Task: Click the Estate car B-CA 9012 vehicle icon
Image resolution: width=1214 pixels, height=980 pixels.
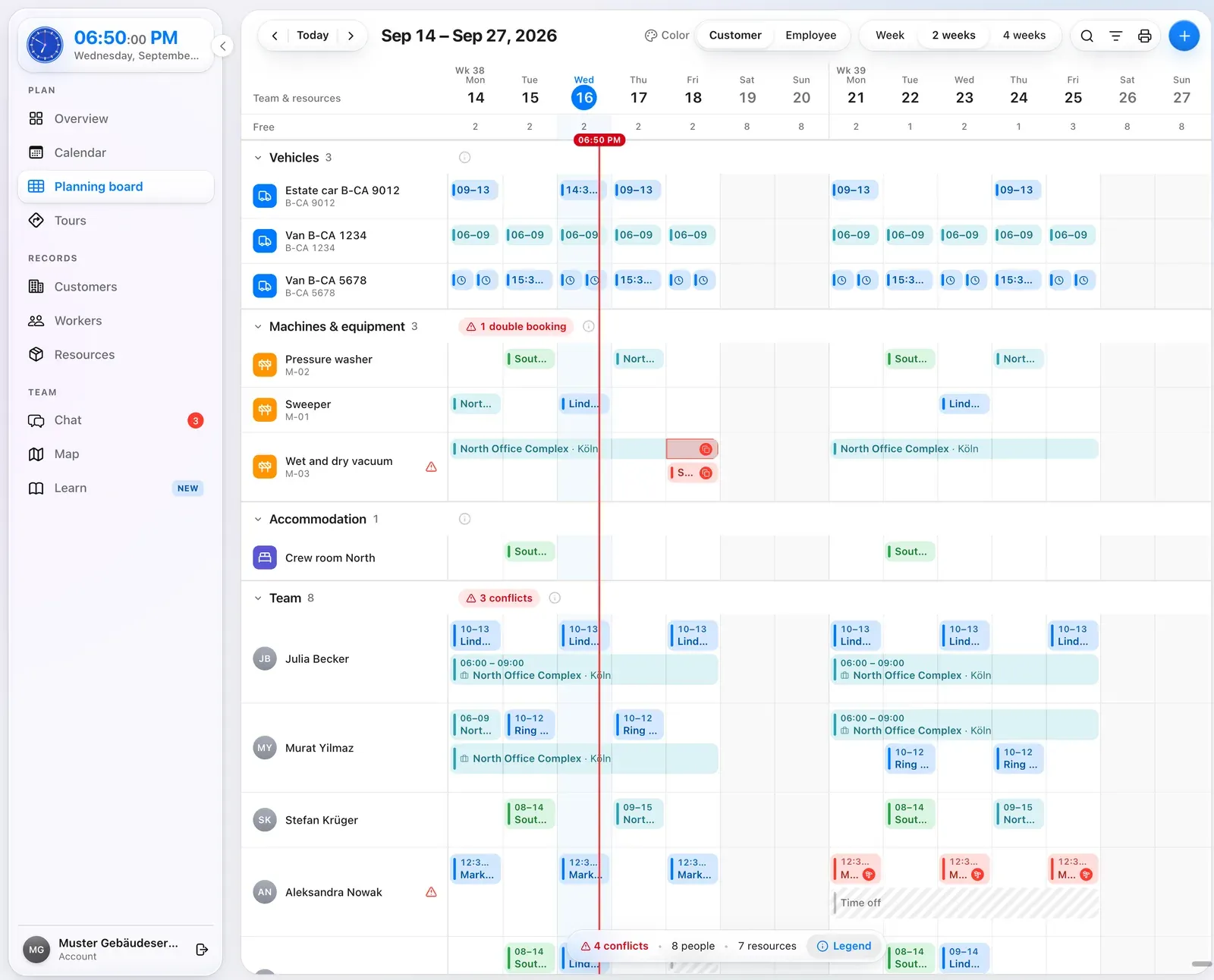Action: point(265,196)
